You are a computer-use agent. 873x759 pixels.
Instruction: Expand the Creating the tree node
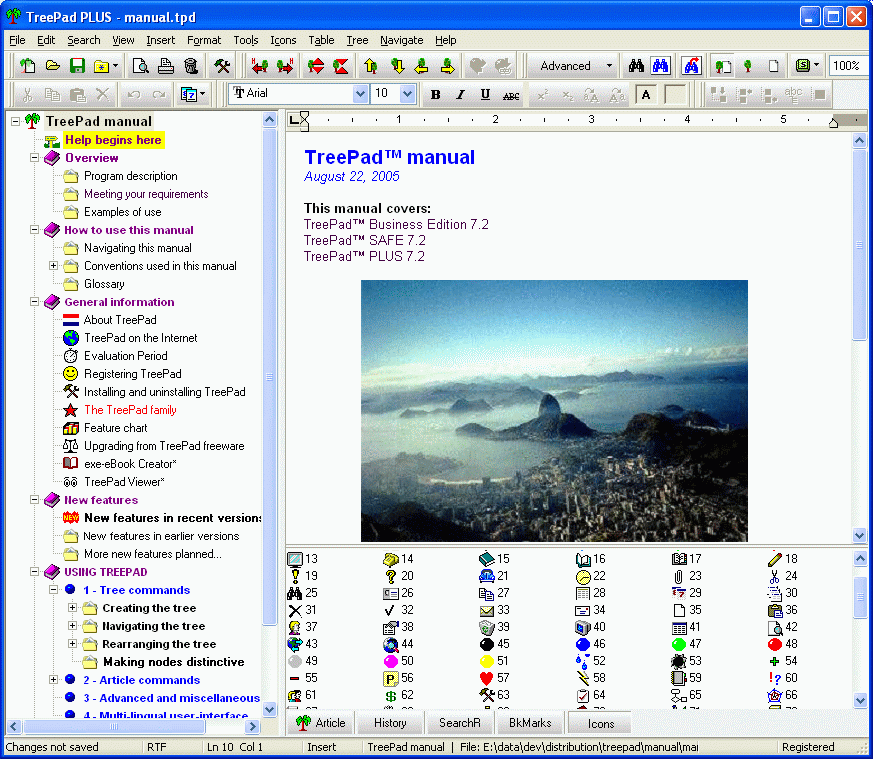coord(72,608)
